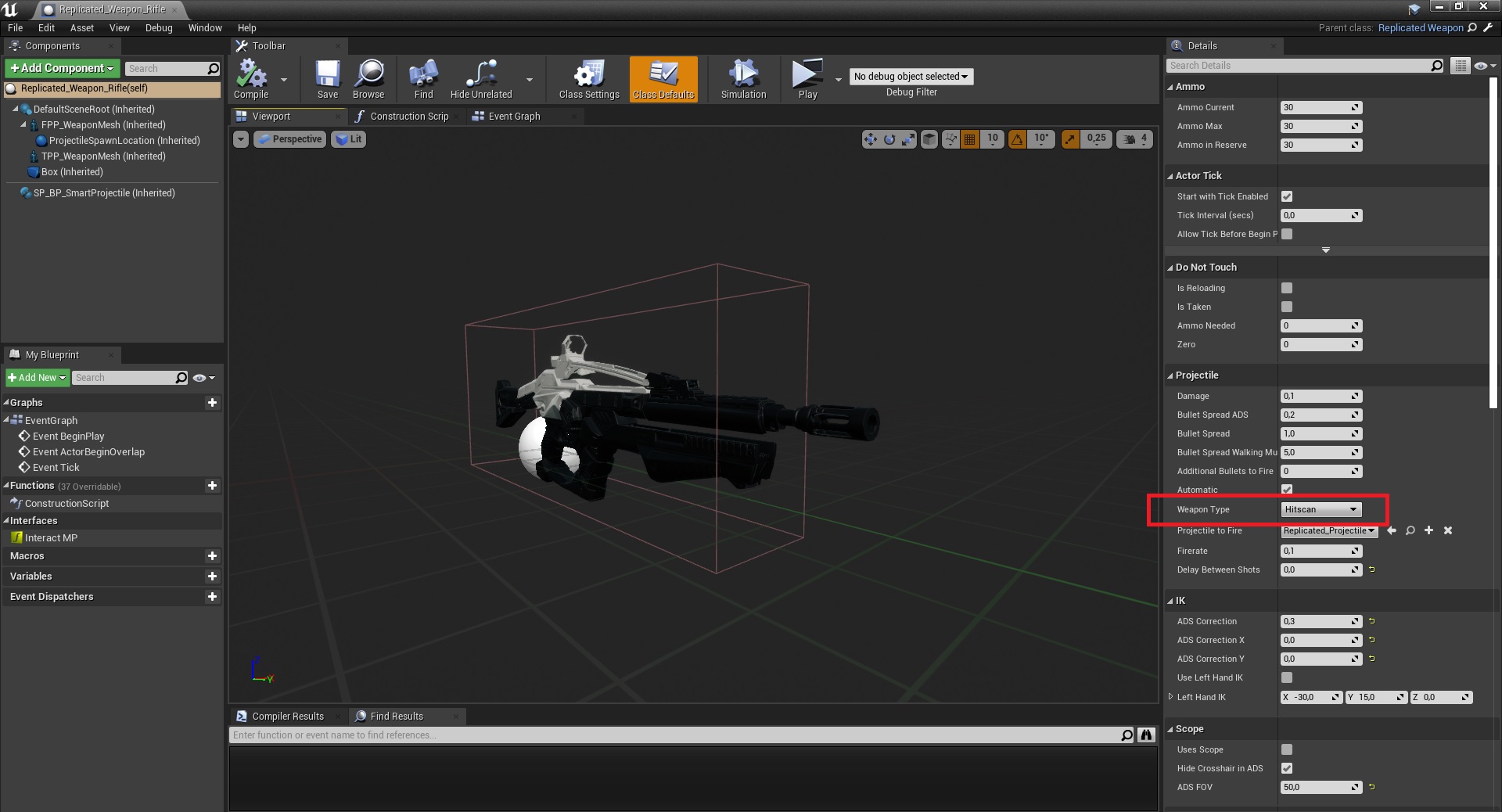Add a new variable with plus icon
This screenshot has height=812, width=1502.
[x=212, y=577]
